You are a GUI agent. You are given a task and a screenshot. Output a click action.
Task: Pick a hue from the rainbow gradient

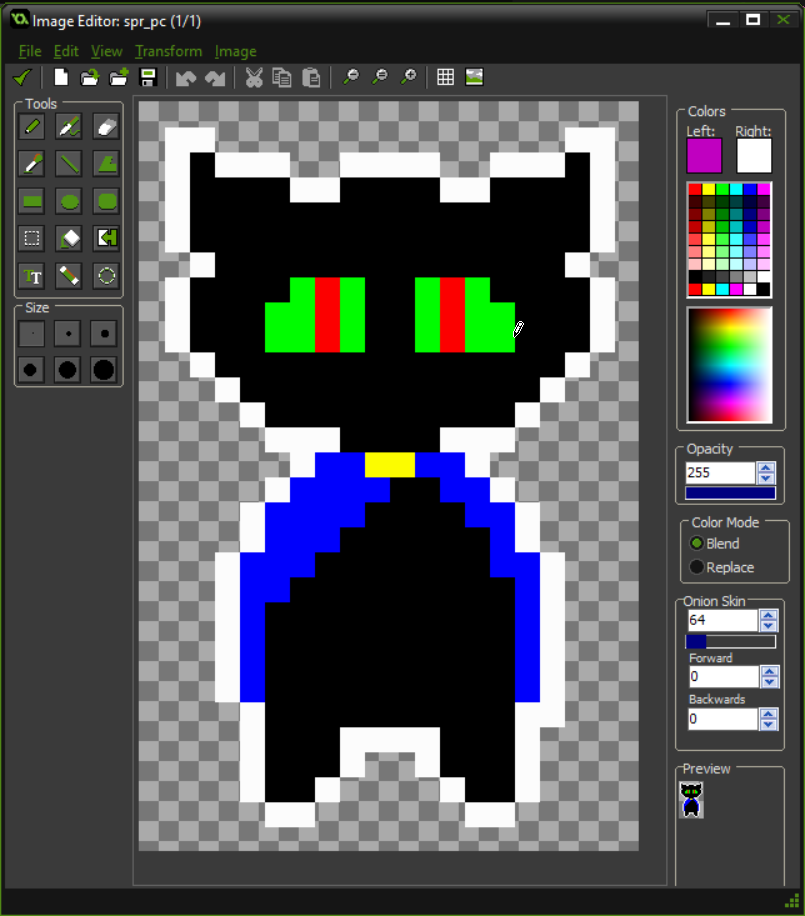pos(730,365)
